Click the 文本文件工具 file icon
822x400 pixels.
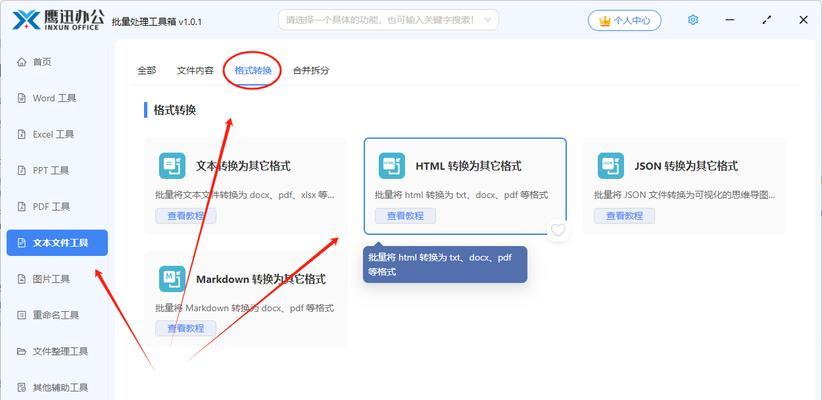(21, 243)
